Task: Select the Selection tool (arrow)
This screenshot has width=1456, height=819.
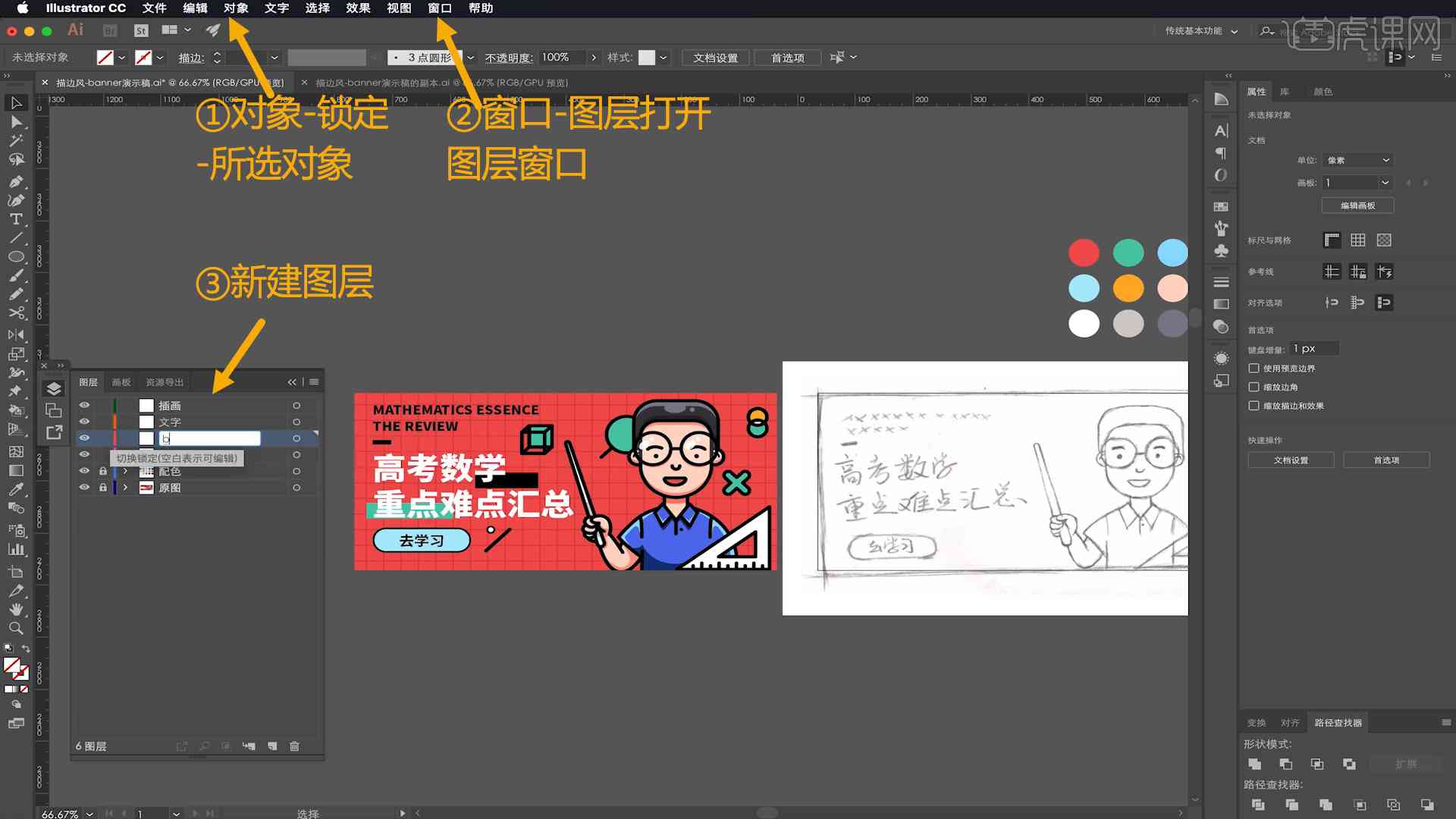Action: point(15,101)
